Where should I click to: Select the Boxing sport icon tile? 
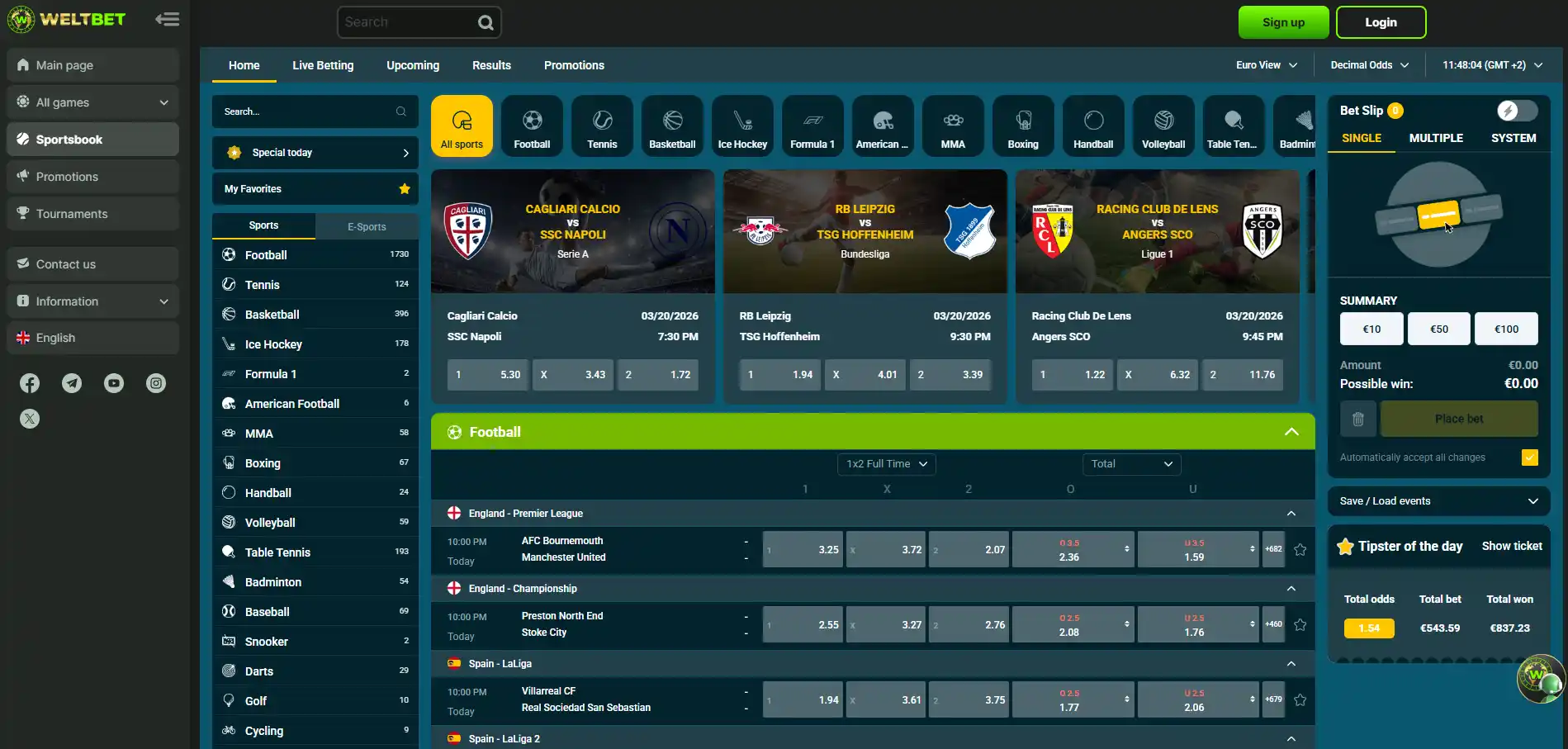pyautogui.click(x=1023, y=126)
